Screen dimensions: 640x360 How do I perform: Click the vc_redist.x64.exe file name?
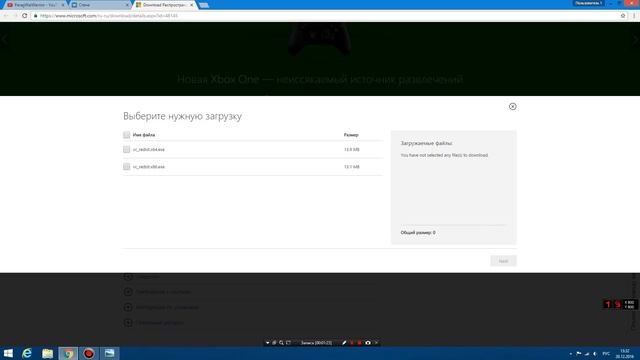click(x=149, y=149)
